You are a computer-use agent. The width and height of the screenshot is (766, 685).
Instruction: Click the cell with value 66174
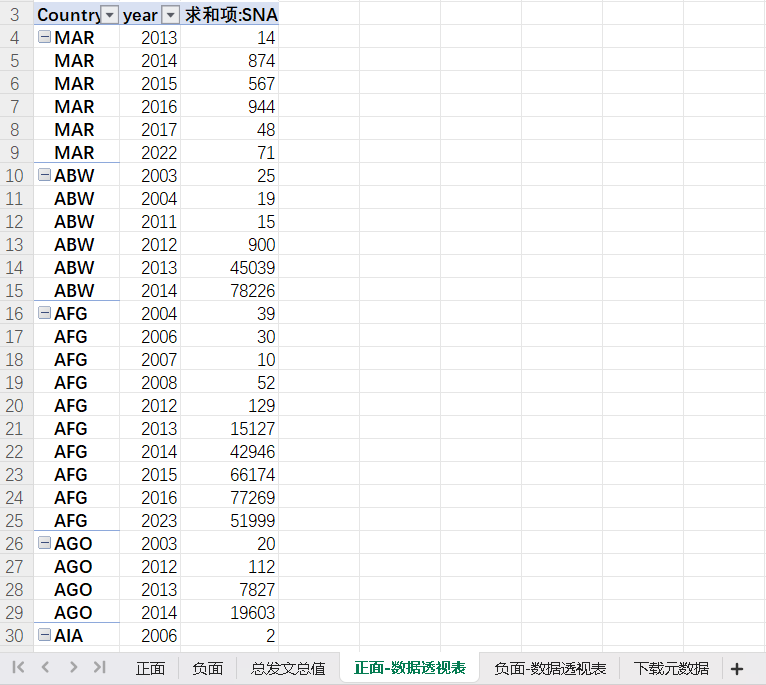pyautogui.click(x=230, y=474)
